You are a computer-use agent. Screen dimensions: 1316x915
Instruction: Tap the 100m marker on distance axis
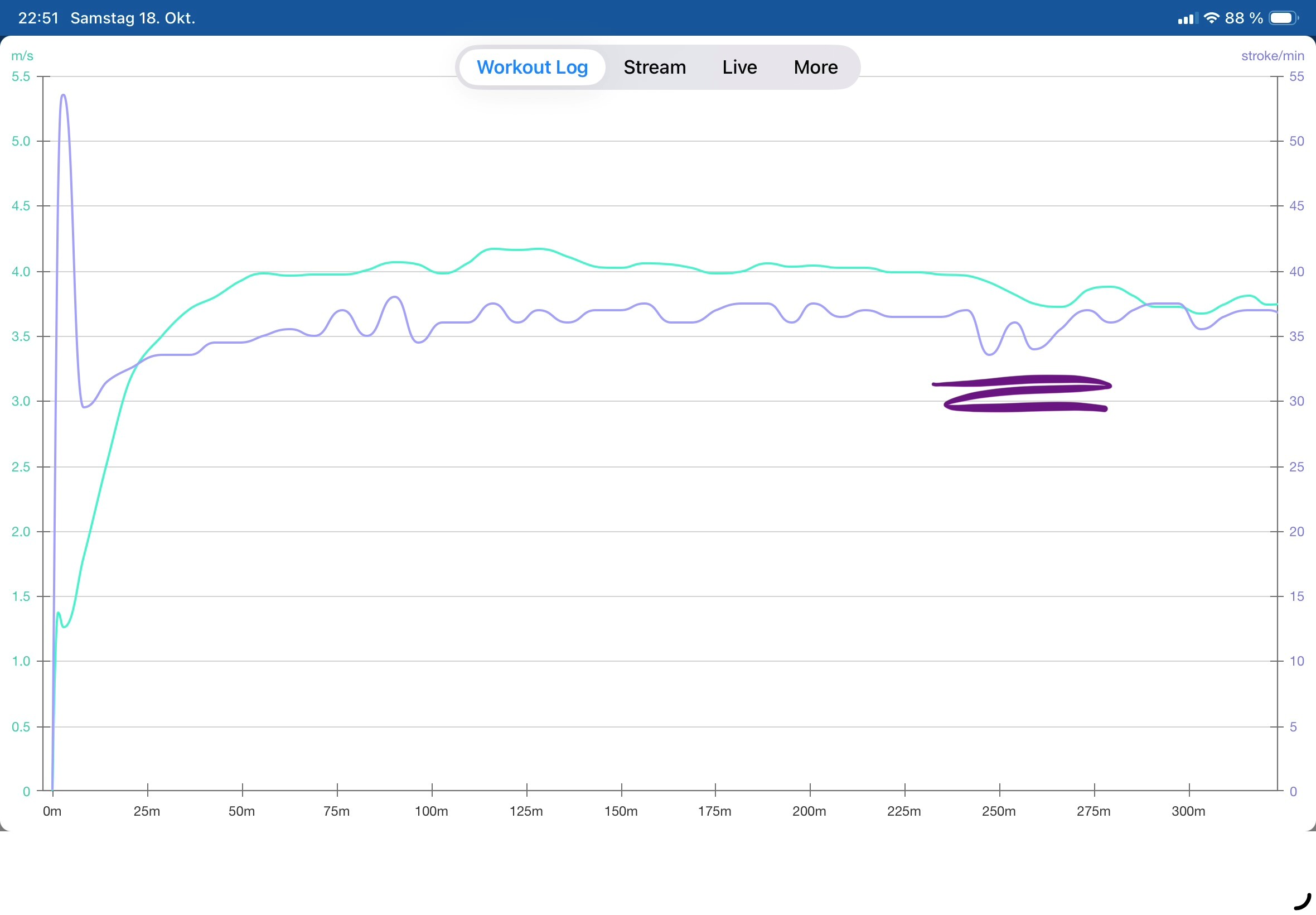point(432,811)
